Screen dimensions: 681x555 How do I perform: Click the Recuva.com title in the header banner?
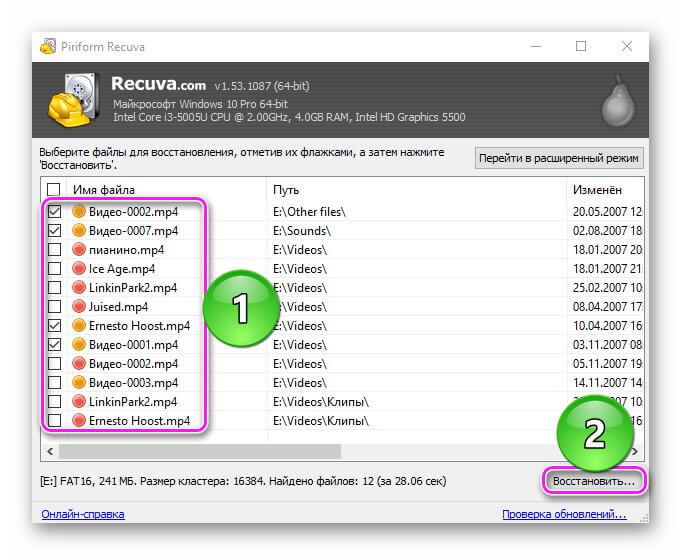pyautogui.click(x=158, y=83)
